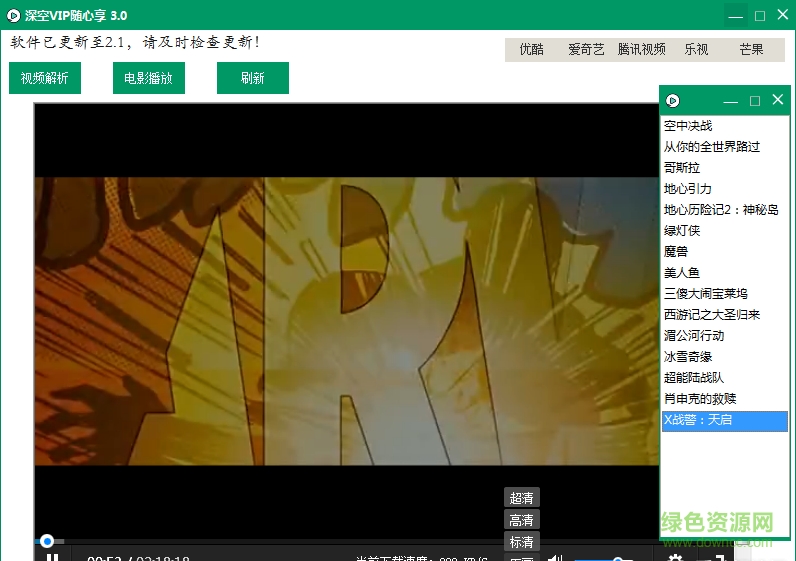Select movie 美人鱼 in list
The image size is (796, 561).
click(725, 273)
